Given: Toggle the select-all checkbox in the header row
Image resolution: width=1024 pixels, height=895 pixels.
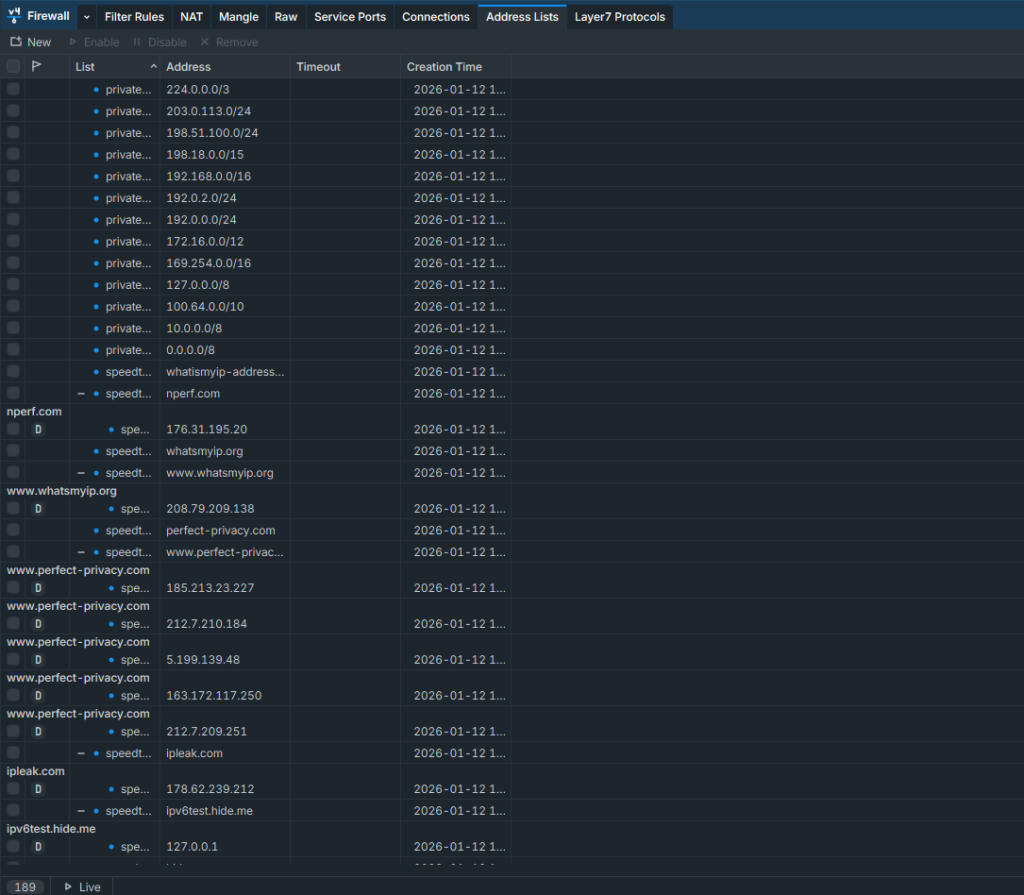Looking at the screenshot, I should (12, 66).
